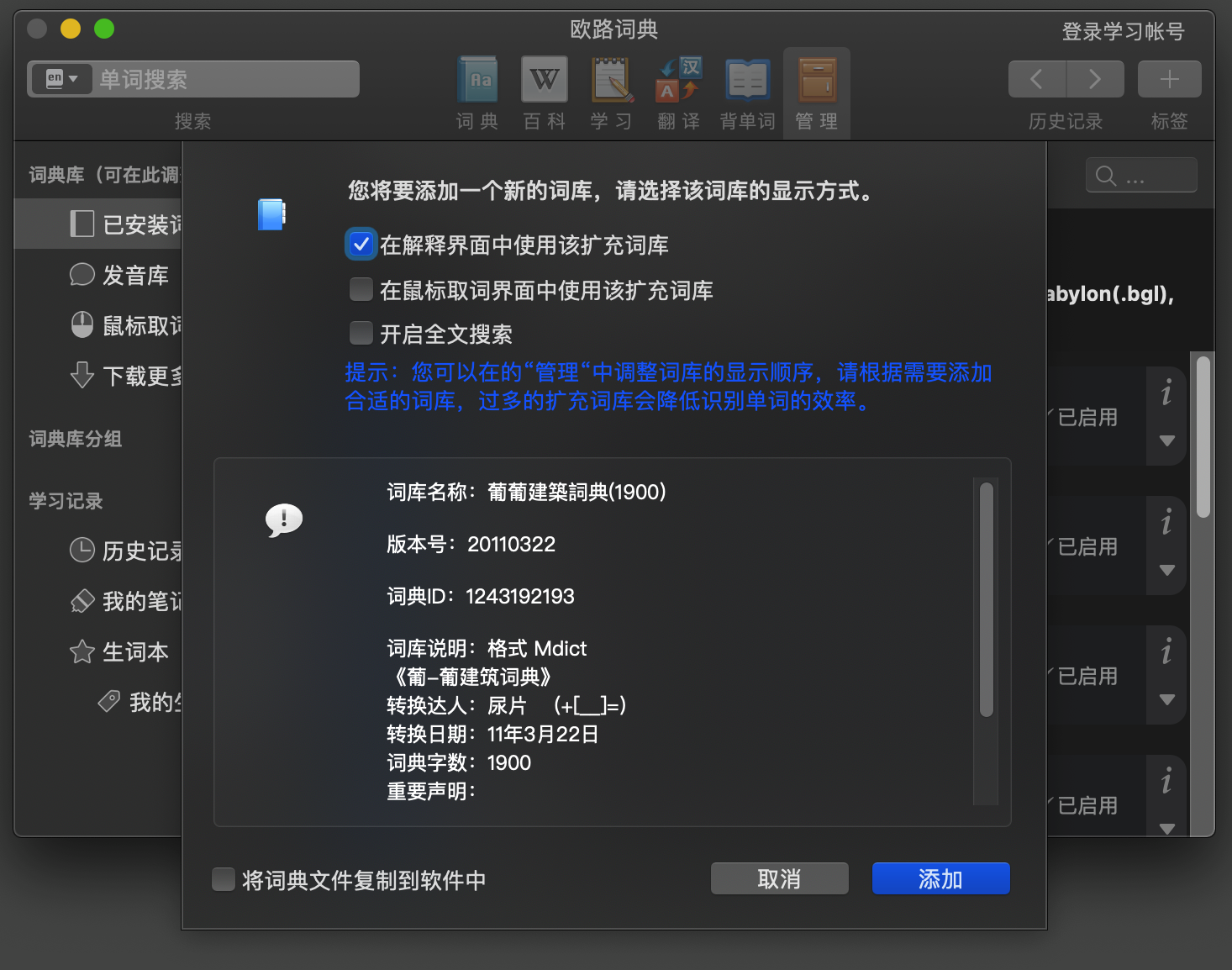Click the 翻译 (Translate) toolbar icon
The image size is (1232, 970).
tap(678, 80)
